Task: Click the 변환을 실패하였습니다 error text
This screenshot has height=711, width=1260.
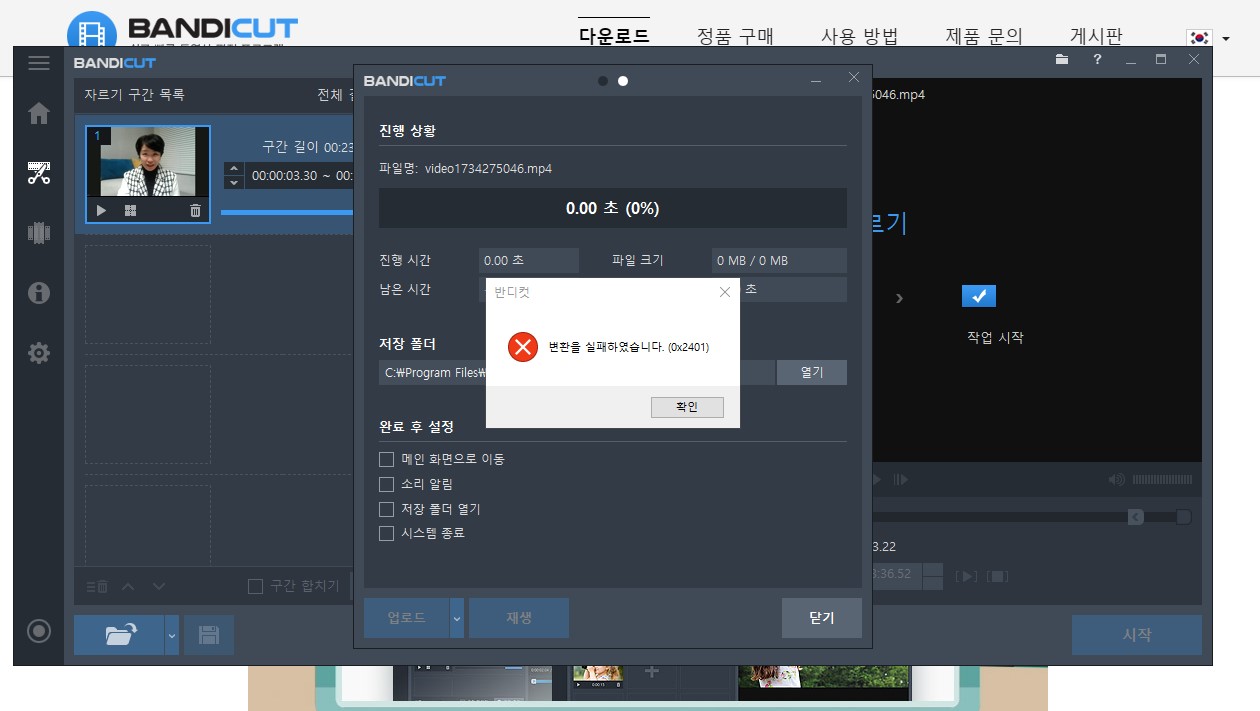Action: tap(629, 347)
